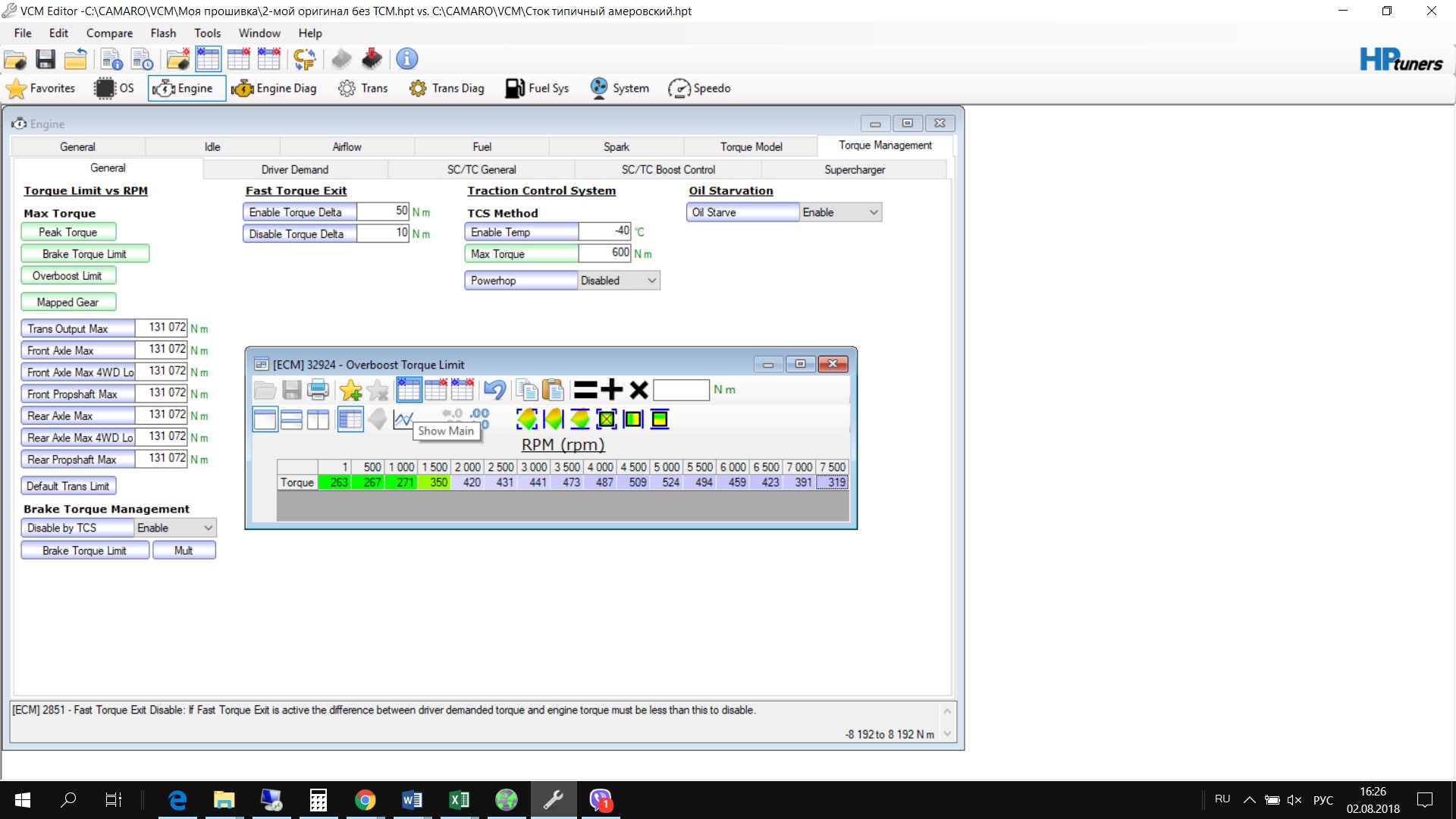Click the Default Trans Limit button
Image resolution: width=1456 pixels, height=819 pixels.
(x=68, y=486)
